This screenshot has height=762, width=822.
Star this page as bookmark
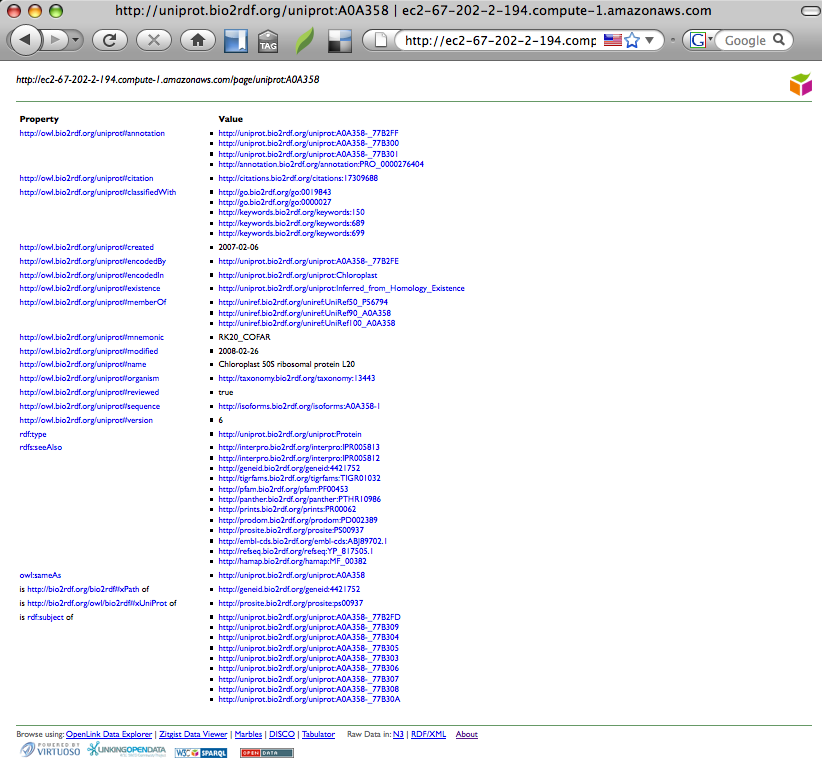632,41
